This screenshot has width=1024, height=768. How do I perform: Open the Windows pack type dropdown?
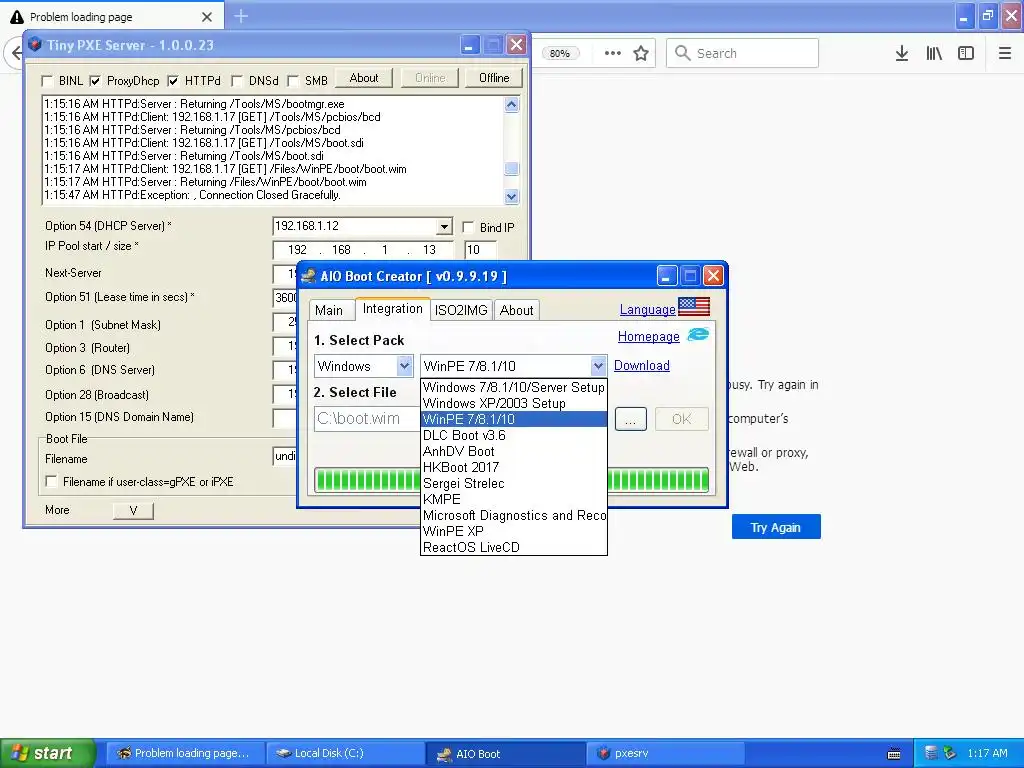click(405, 366)
